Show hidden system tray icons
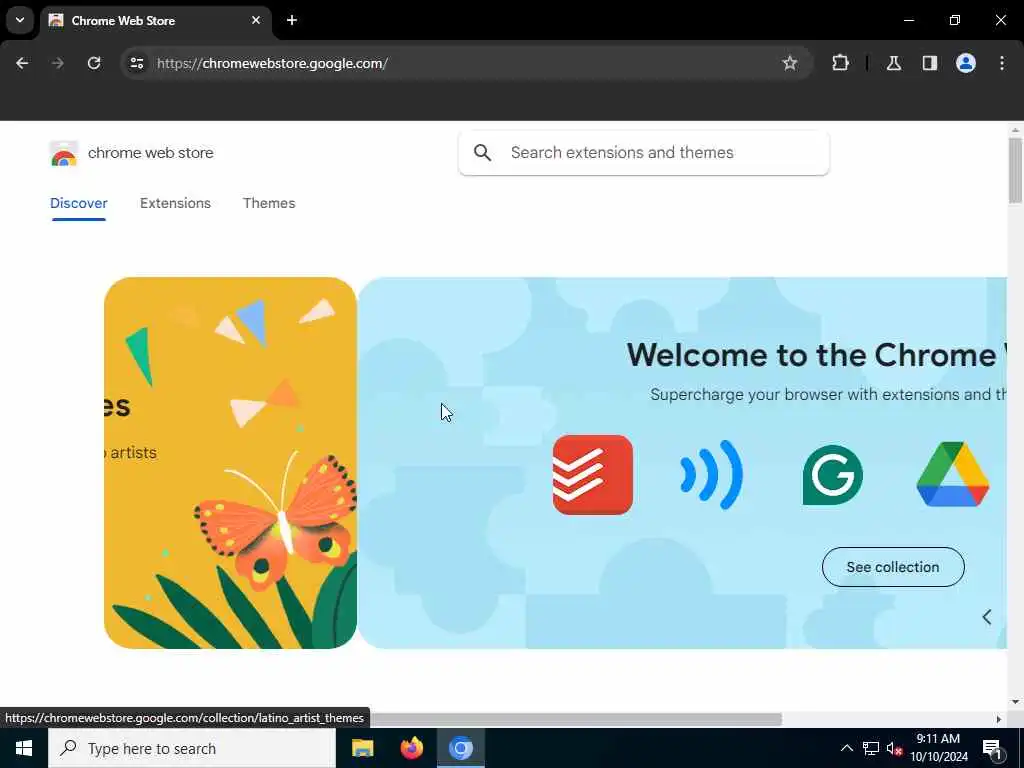Image resolution: width=1024 pixels, height=768 pixels. point(846,748)
